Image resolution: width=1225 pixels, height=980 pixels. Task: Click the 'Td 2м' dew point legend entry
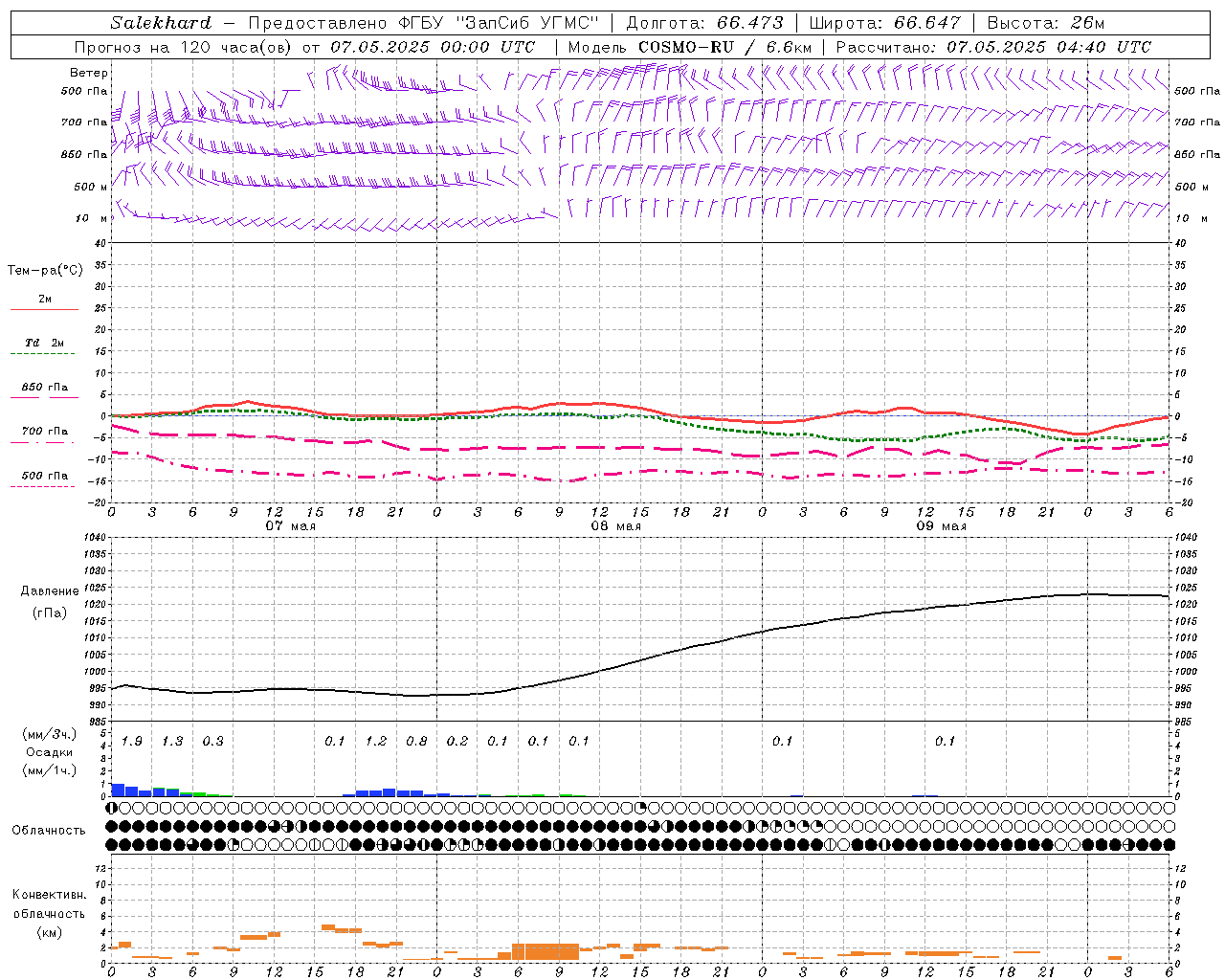tap(45, 343)
